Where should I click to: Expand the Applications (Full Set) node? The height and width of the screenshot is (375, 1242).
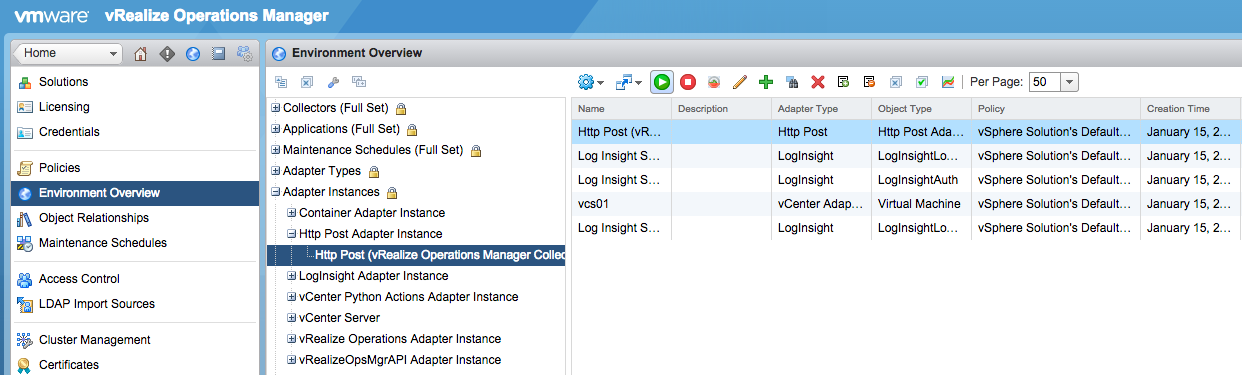click(276, 129)
